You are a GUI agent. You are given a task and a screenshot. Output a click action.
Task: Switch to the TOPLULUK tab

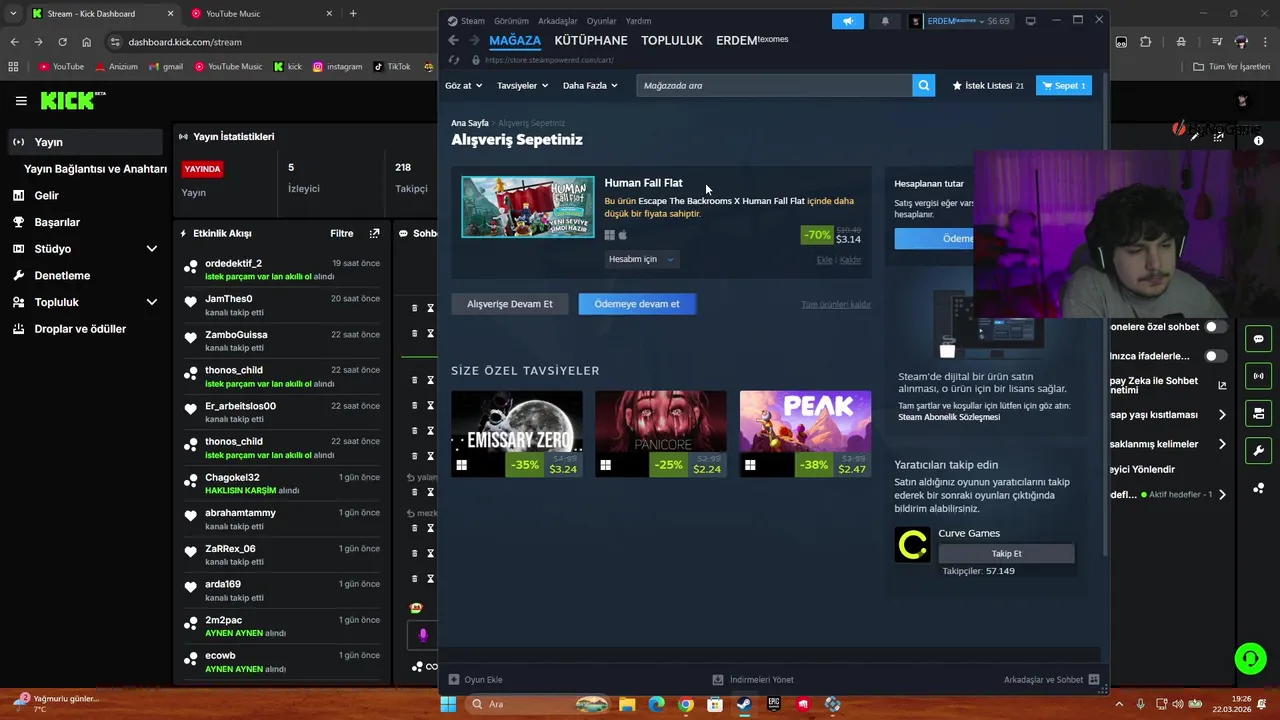click(672, 41)
